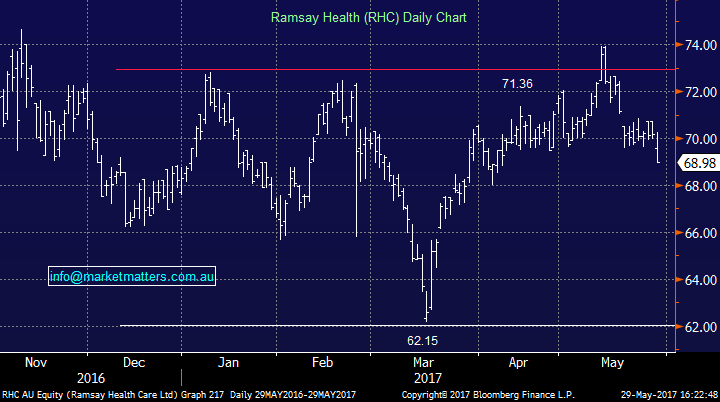Click the Jan month label
The width and height of the screenshot is (720, 402).
click(x=228, y=362)
